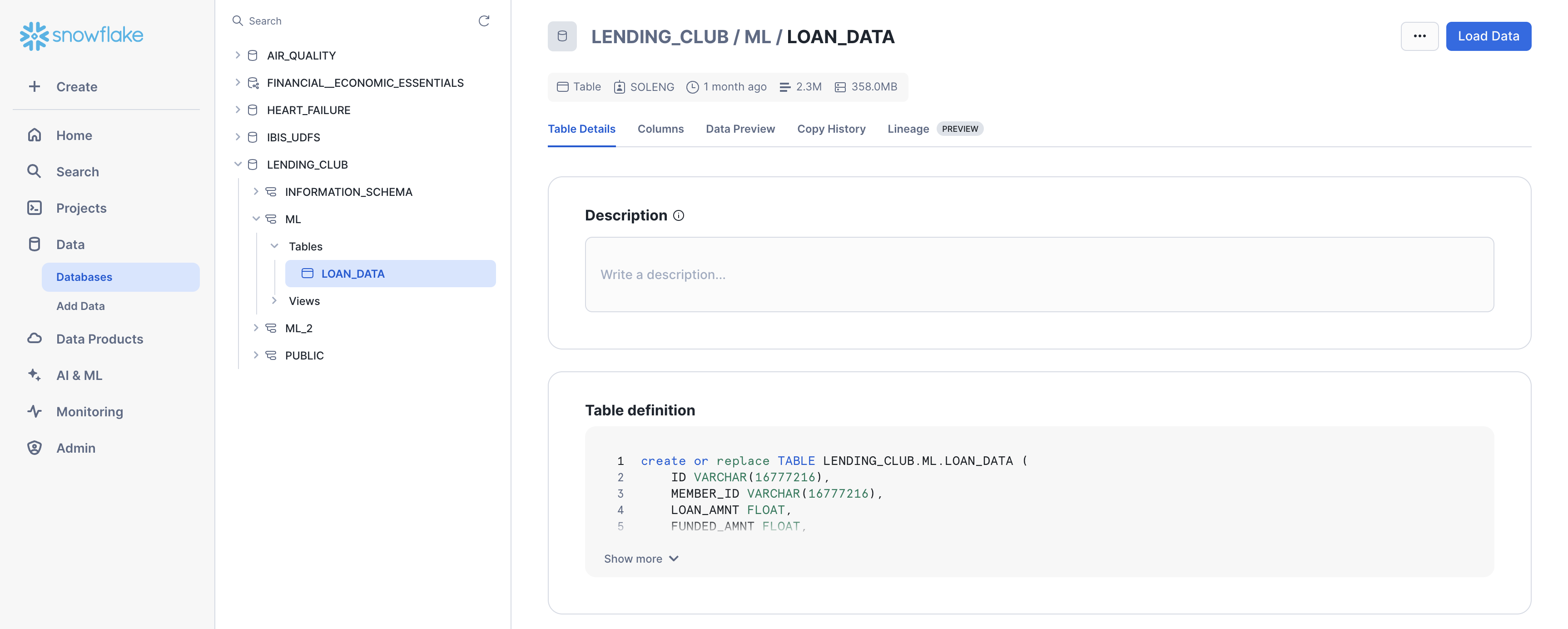Viewport: 1568px width, 629px height.
Task: Click the Load Data button
Action: pos(1488,36)
